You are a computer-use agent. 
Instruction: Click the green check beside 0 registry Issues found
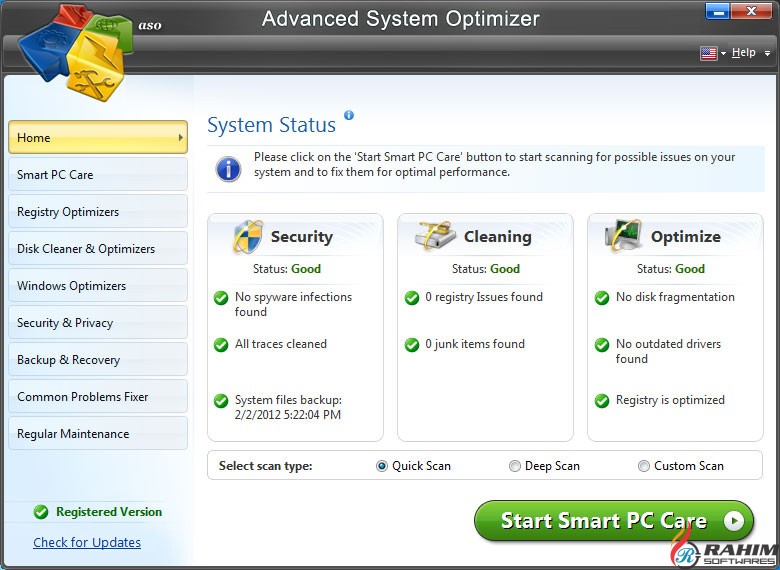click(412, 298)
